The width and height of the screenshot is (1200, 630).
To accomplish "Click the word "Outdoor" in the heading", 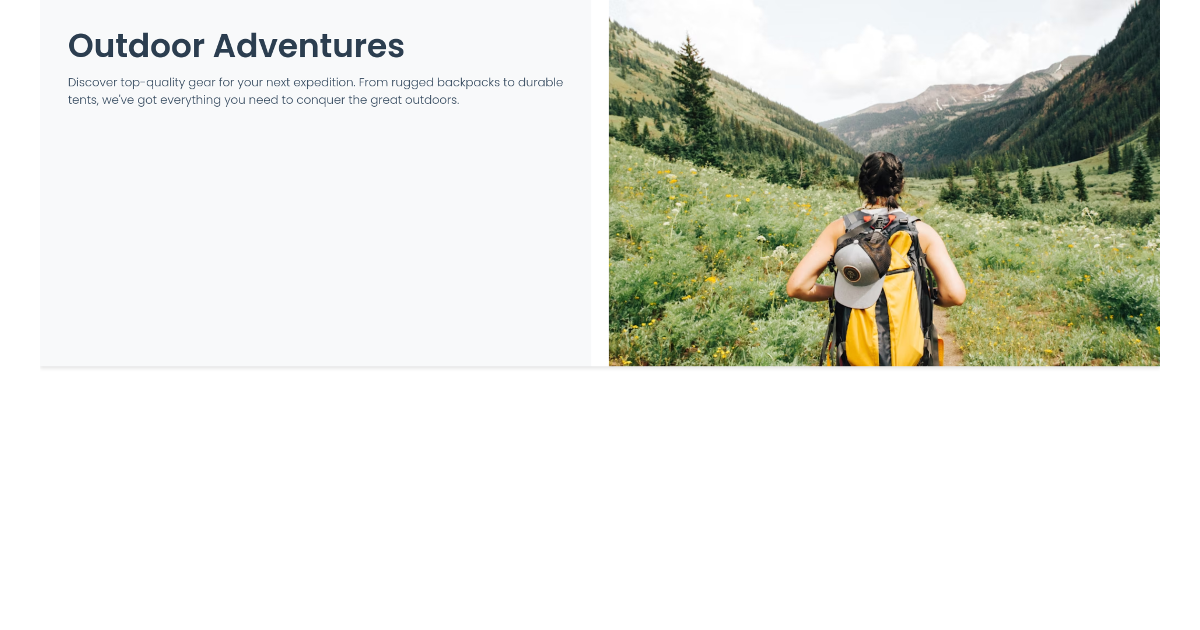I will (x=136, y=46).
